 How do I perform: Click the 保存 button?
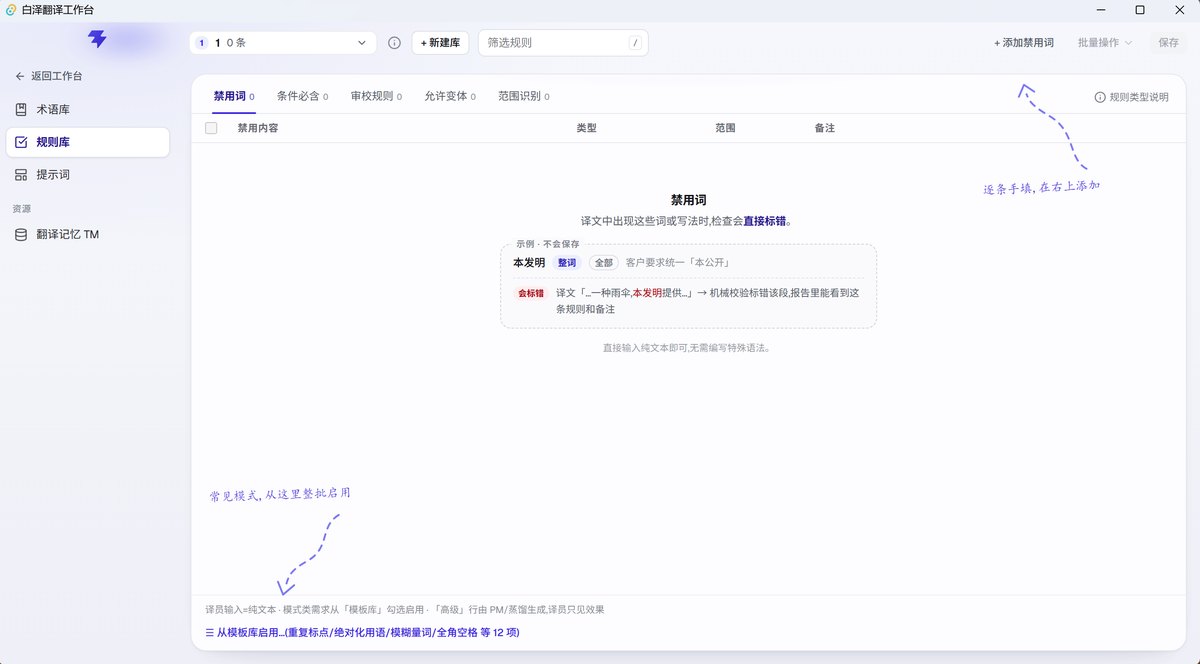coord(1169,43)
